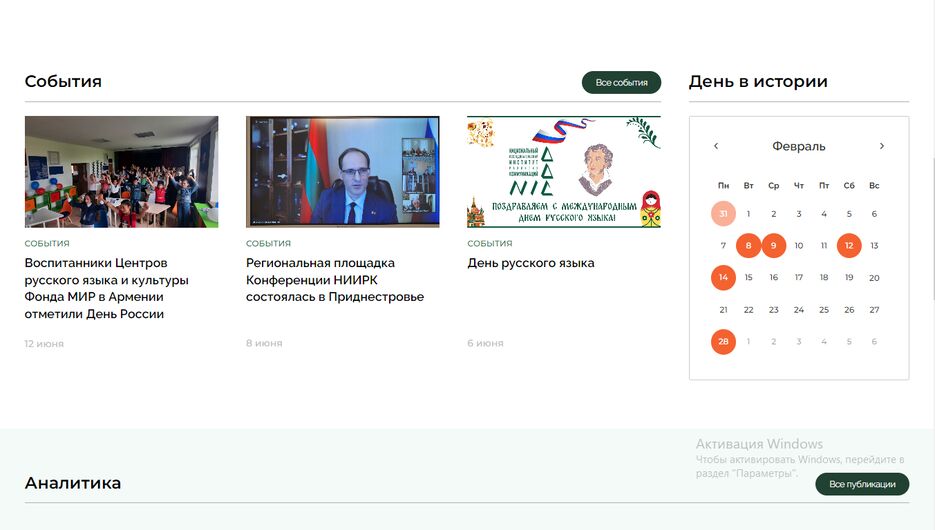Viewport: 935px width, 530px height.
Task: Select highlighted date 8 in calendar
Action: pos(748,246)
